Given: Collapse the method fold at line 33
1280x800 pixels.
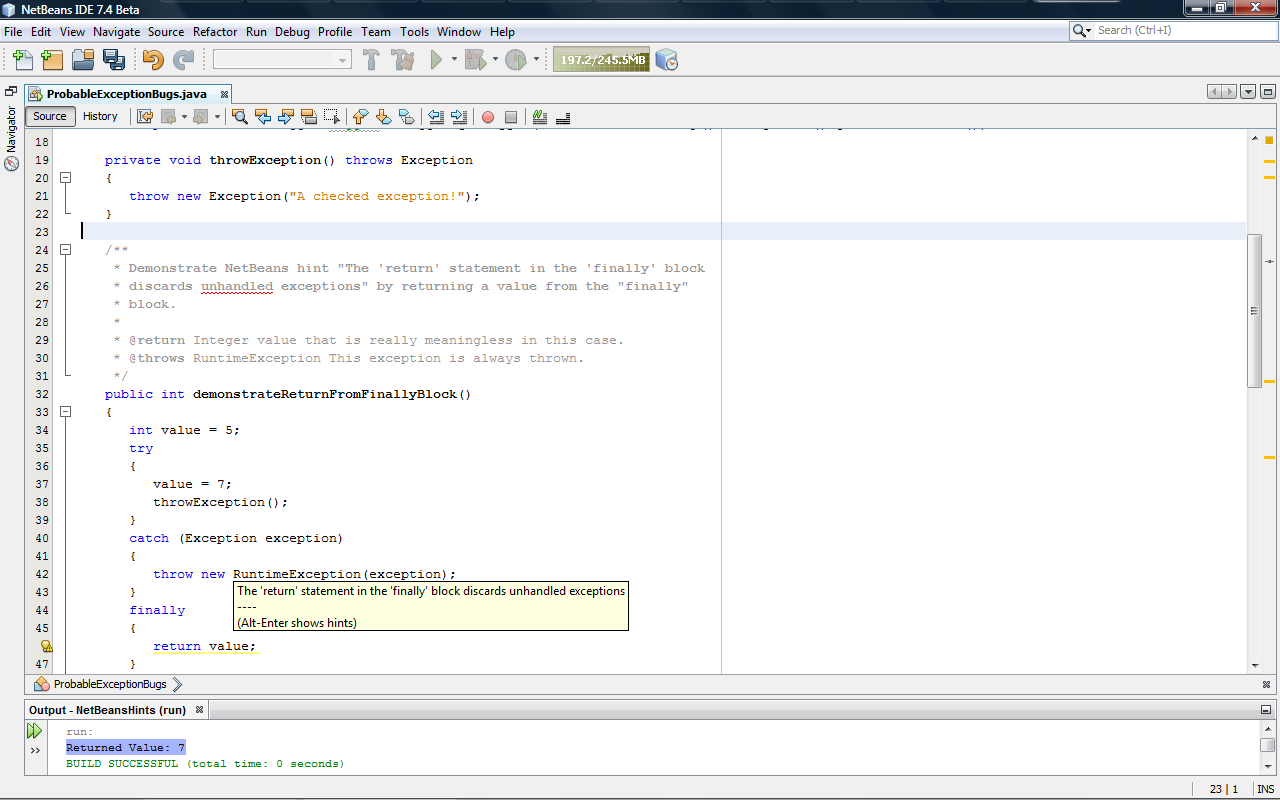Looking at the screenshot, I should 66,412.
